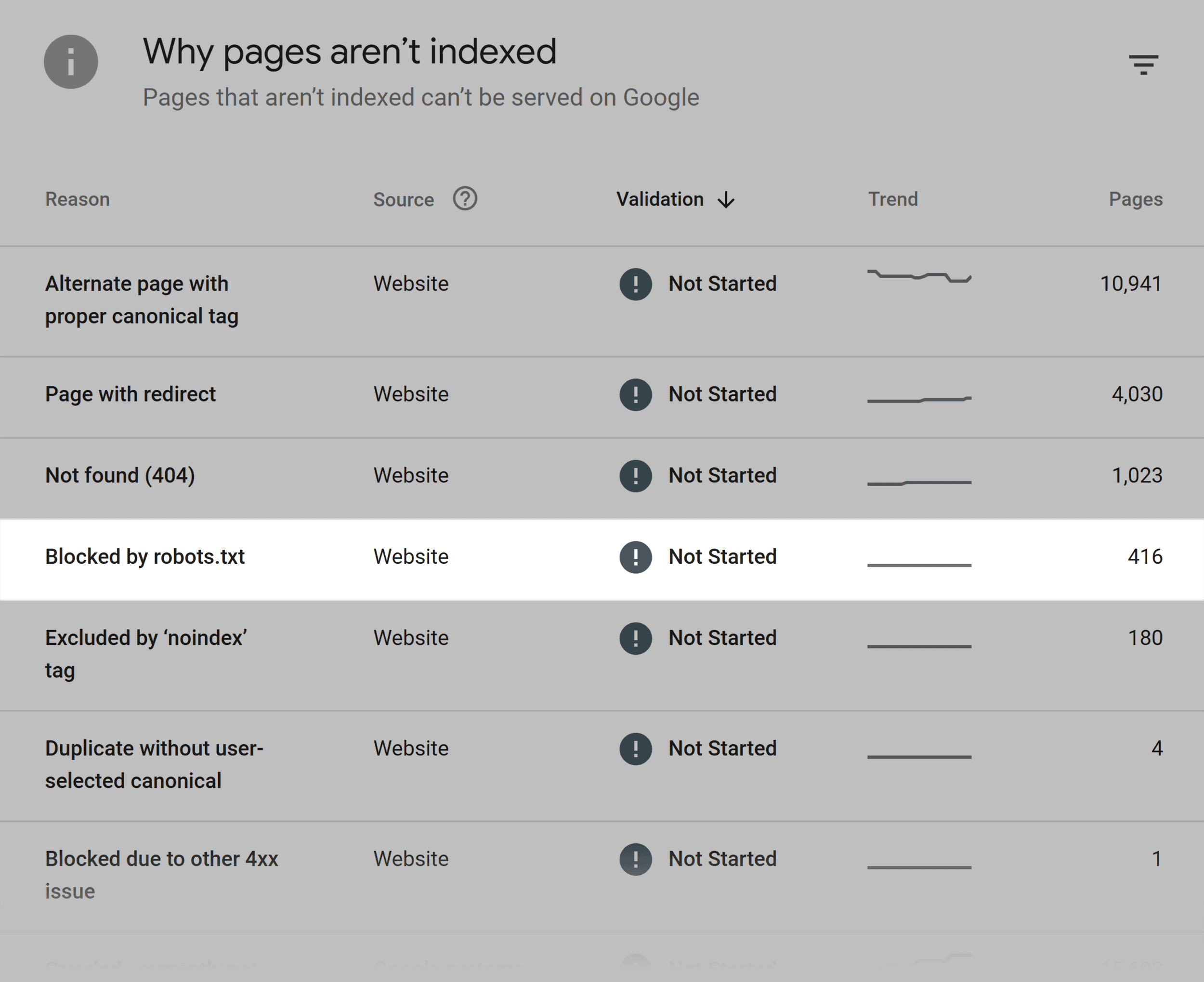Click Website source in Page with redirect row
This screenshot has height=982, width=1204.
click(411, 394)
